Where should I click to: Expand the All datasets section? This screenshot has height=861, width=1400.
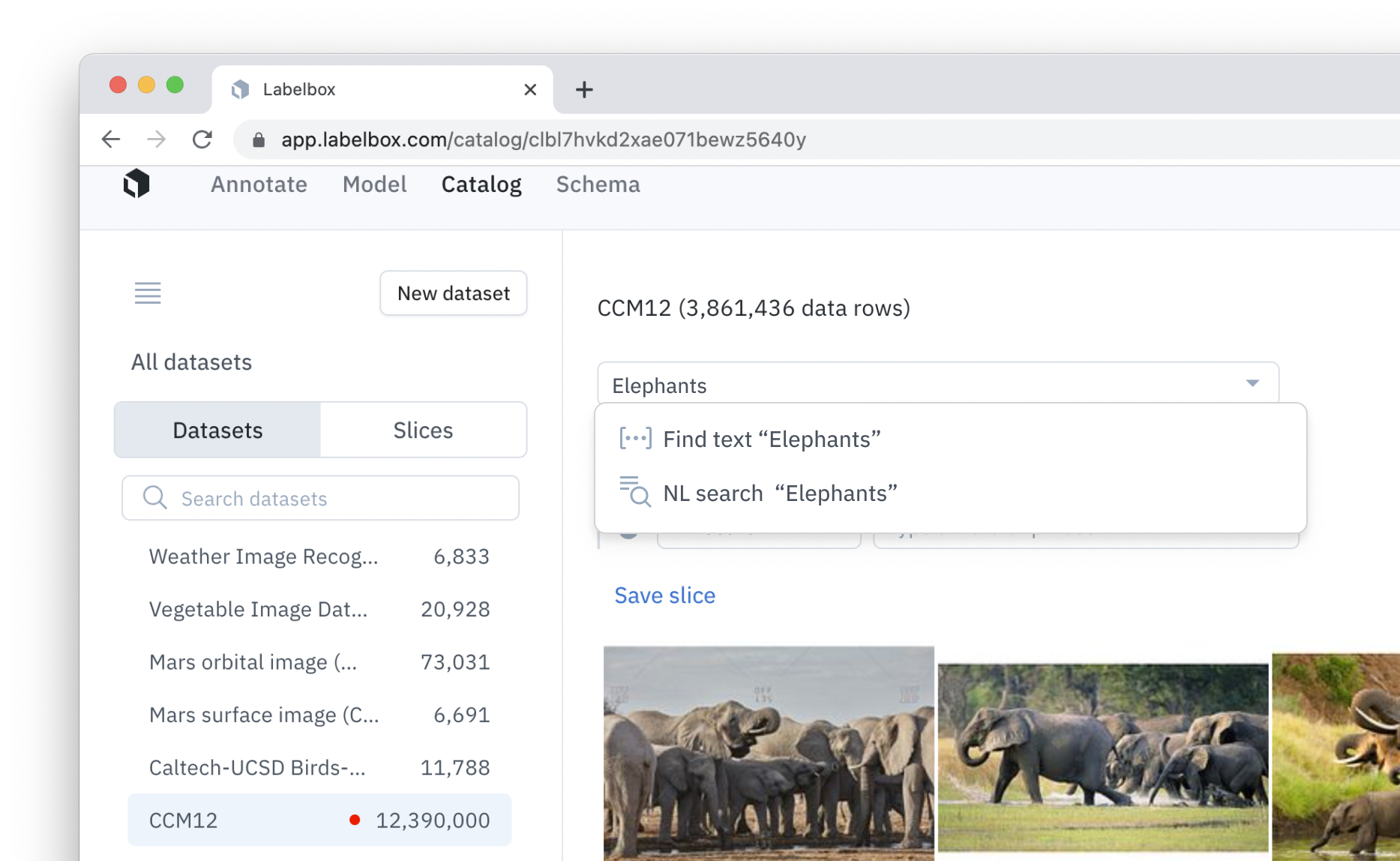[x=192, y=362]
